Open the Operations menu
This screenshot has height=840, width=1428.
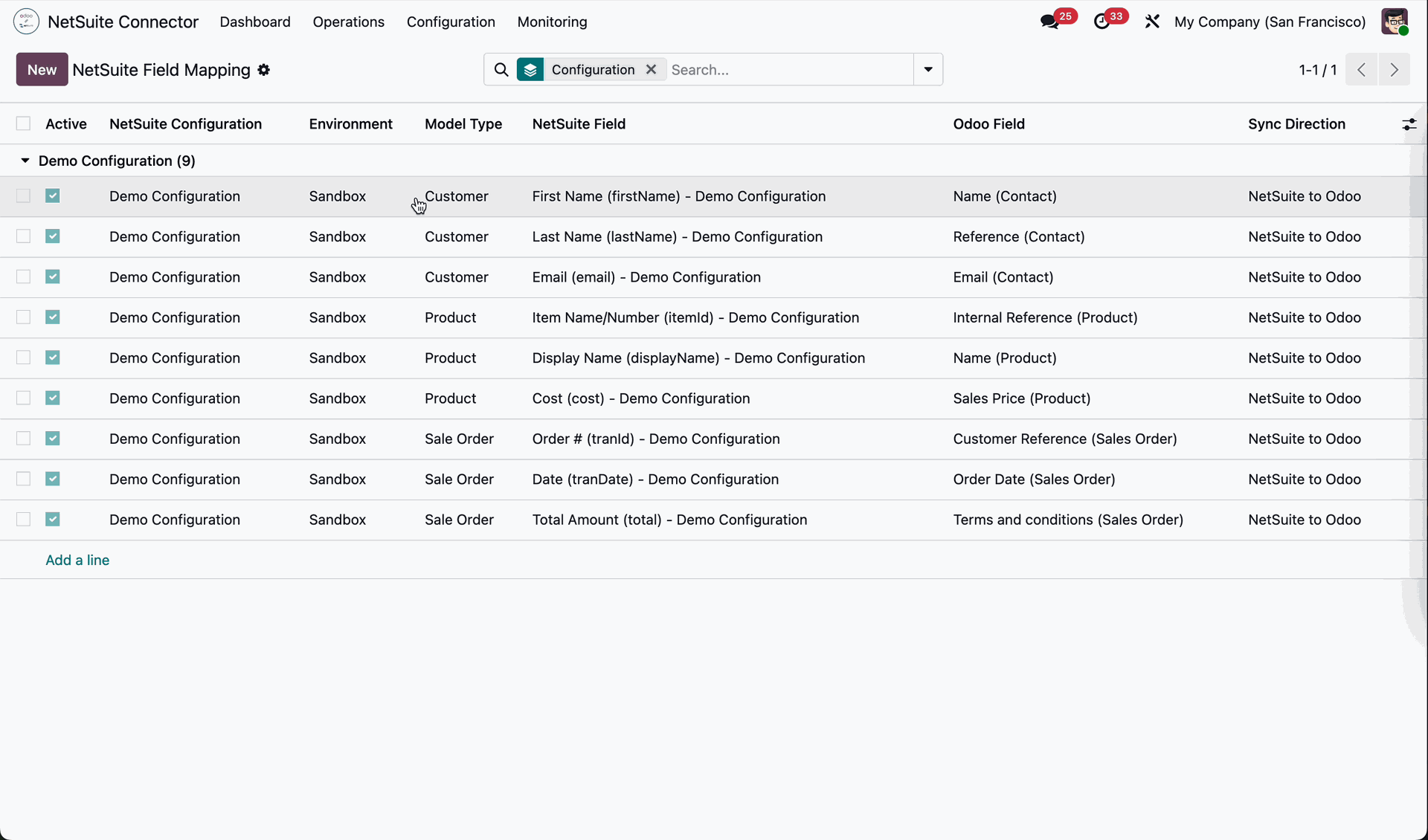(349, 22)
